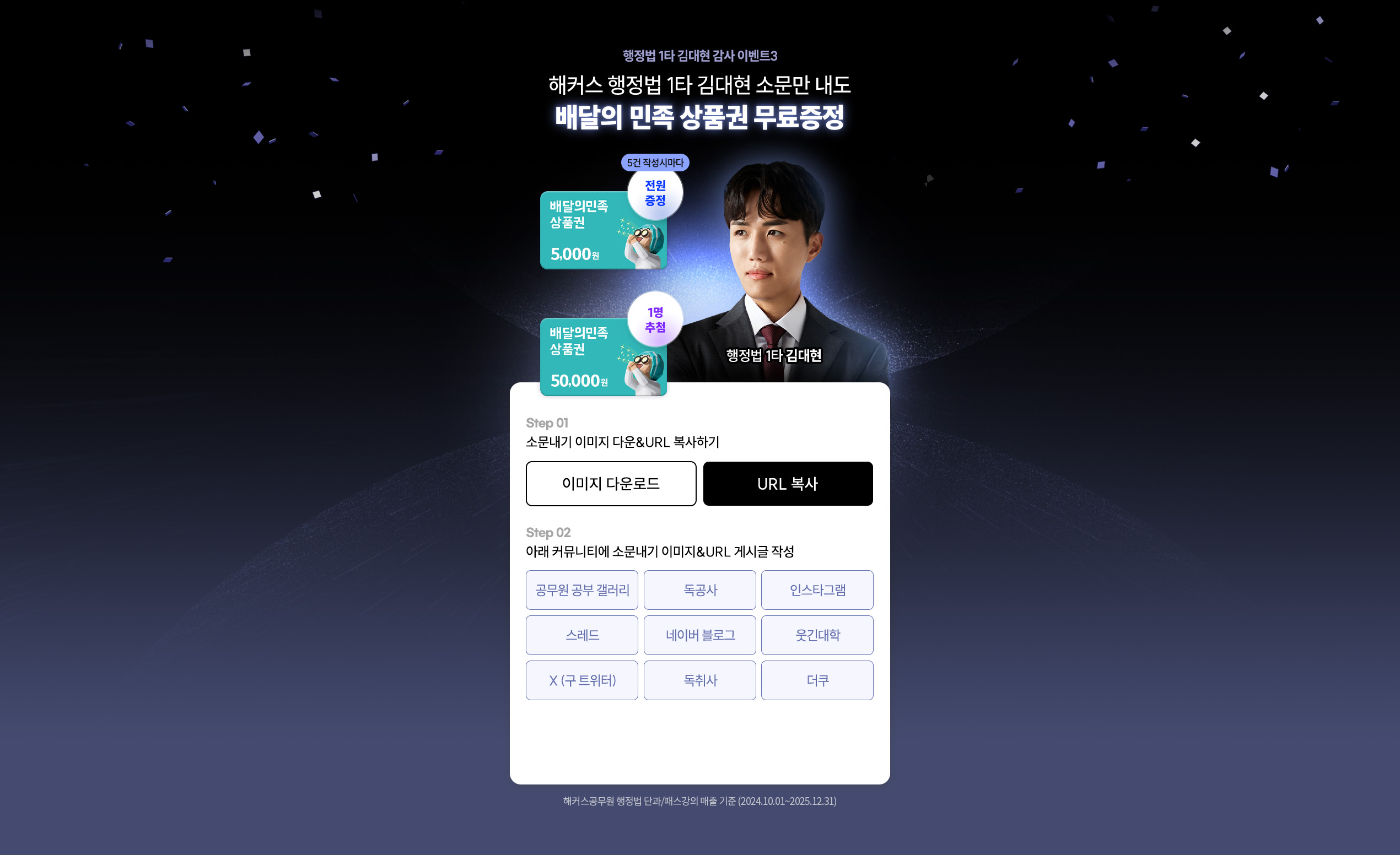Click the URL 복사 button
The height and width of the screenshot is (855, 1400).
click(788, 484)
